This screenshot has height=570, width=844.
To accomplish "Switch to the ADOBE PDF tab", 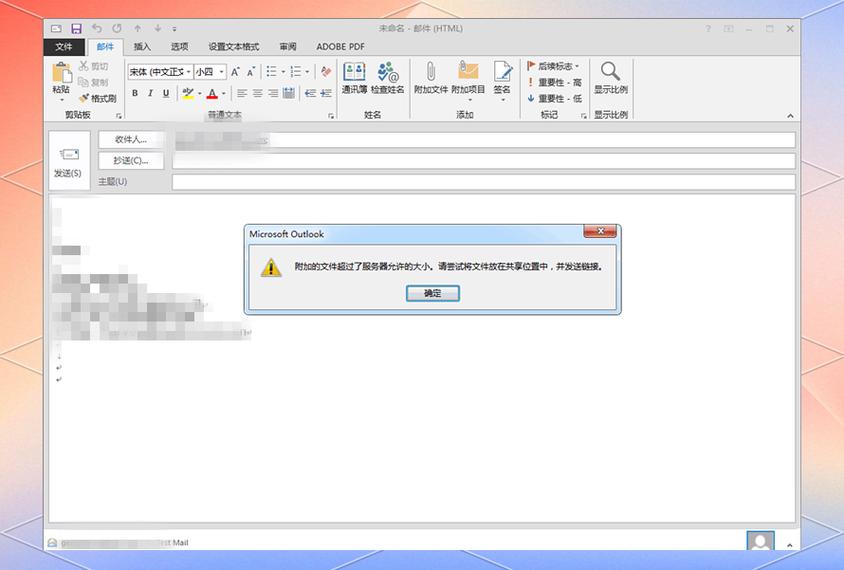I will [x=341, y=47].
